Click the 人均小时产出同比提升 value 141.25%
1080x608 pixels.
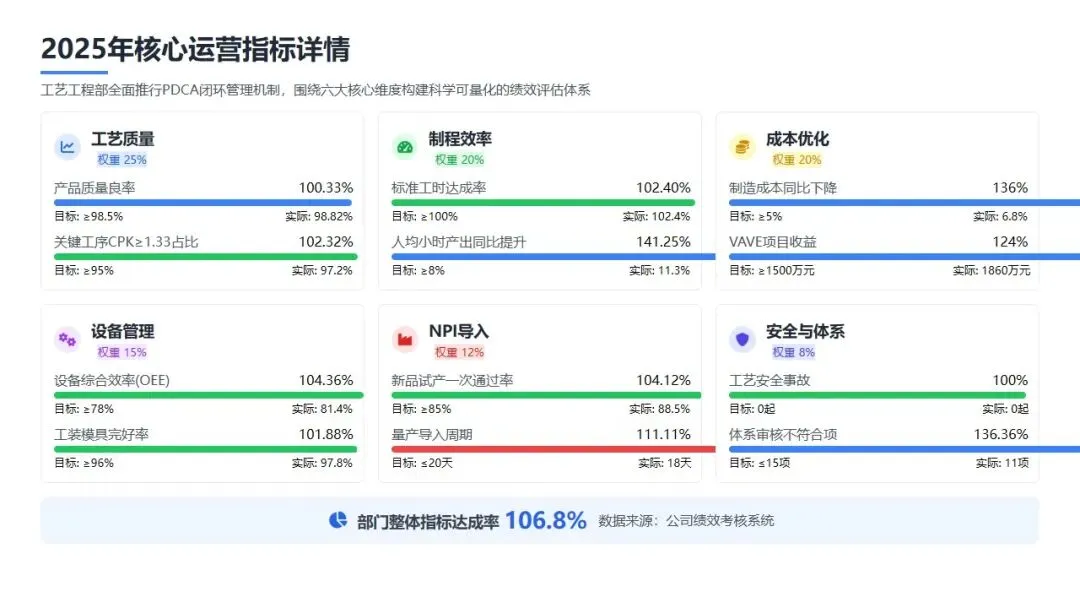663,242
